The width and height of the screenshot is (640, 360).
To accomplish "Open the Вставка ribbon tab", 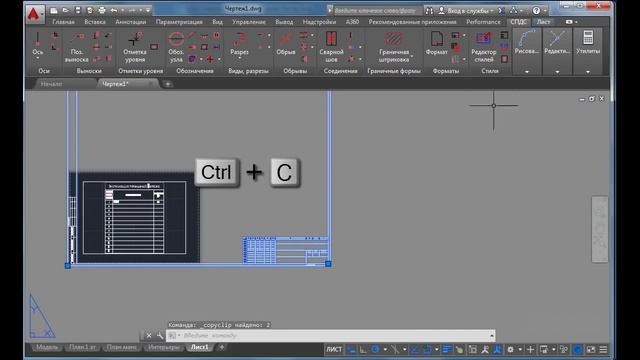I will tap(95, 22).
